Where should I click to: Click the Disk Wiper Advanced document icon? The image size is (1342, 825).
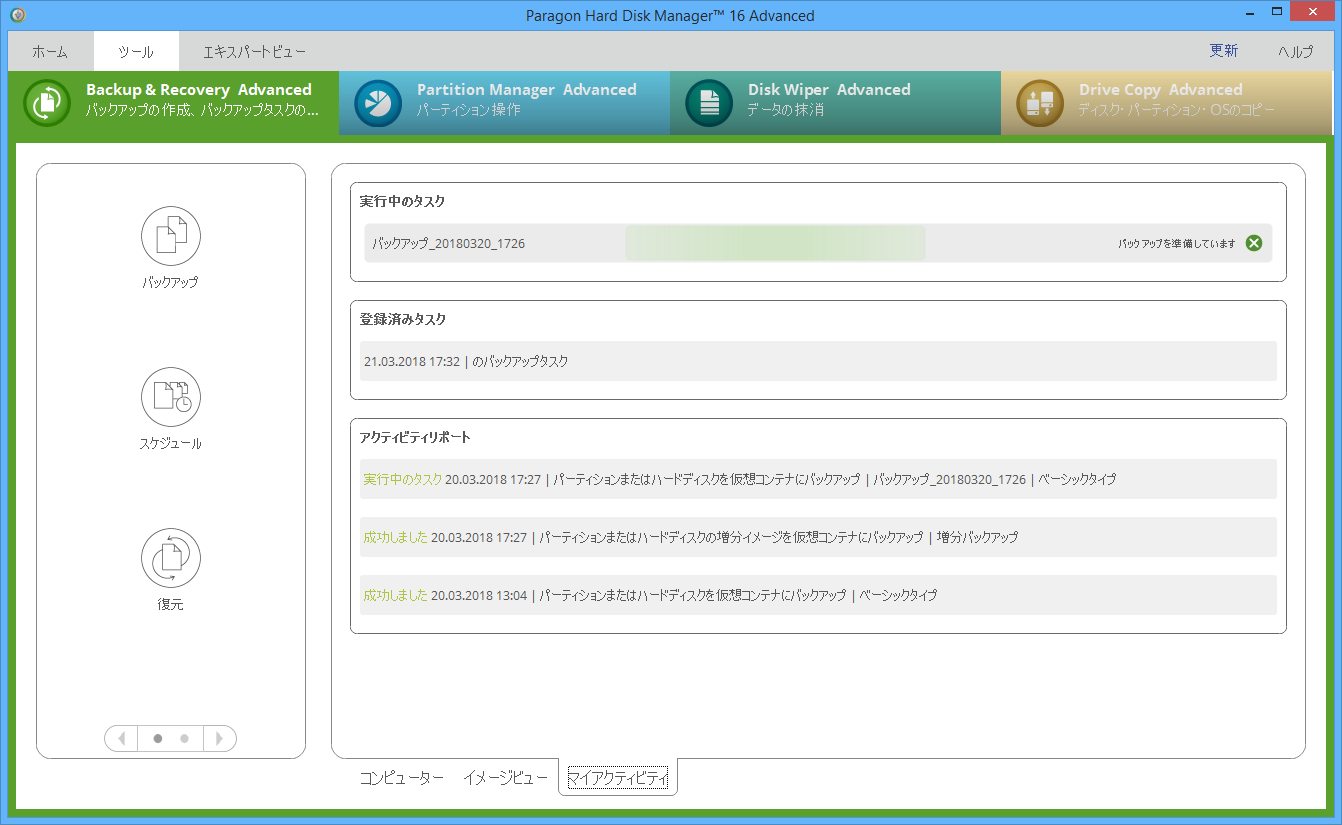coord(709,103)
